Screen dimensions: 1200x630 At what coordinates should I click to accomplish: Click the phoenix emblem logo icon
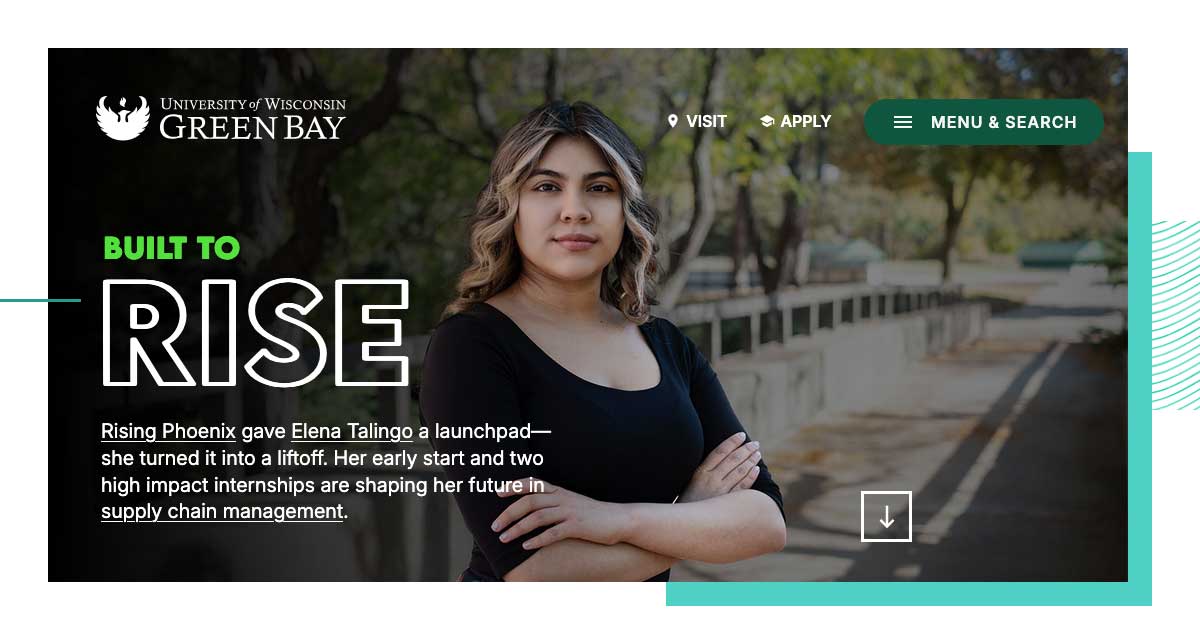coord(122,118)
